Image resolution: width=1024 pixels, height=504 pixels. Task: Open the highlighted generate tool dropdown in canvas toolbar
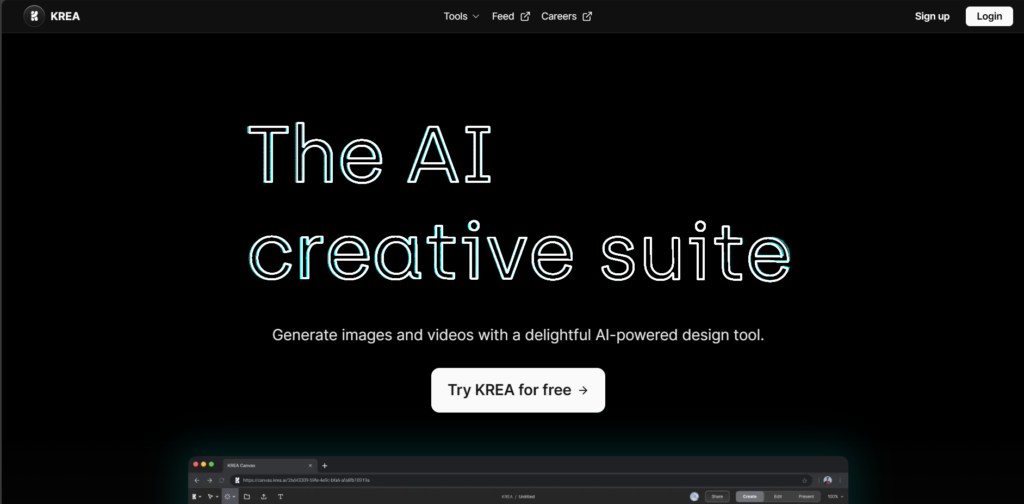click(230, 497)
